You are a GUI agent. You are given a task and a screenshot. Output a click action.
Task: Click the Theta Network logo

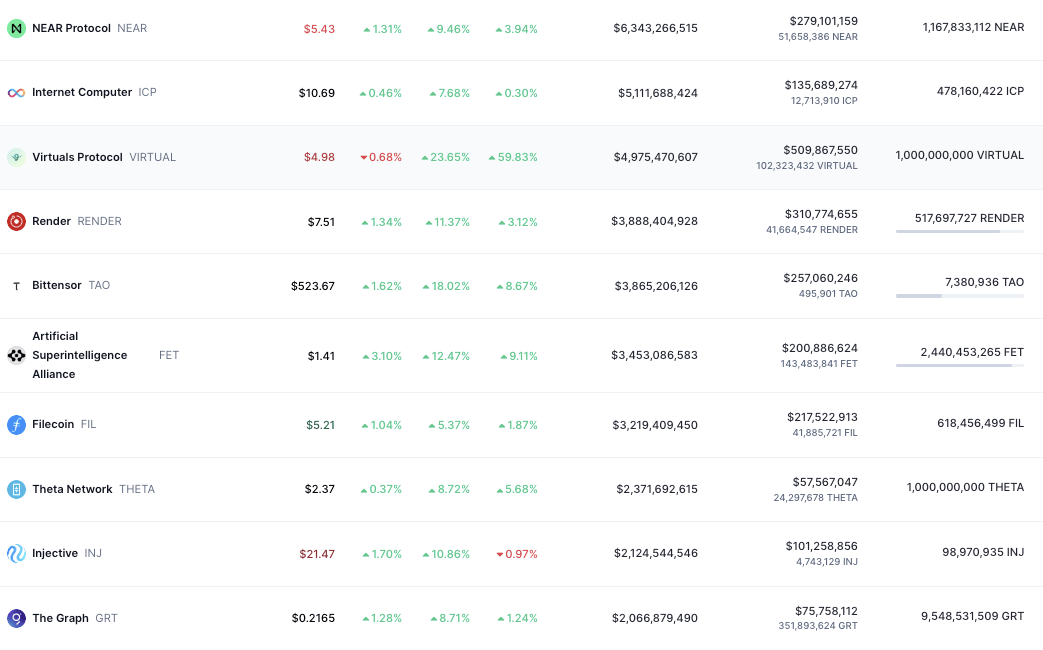click(x=16, y=489)
